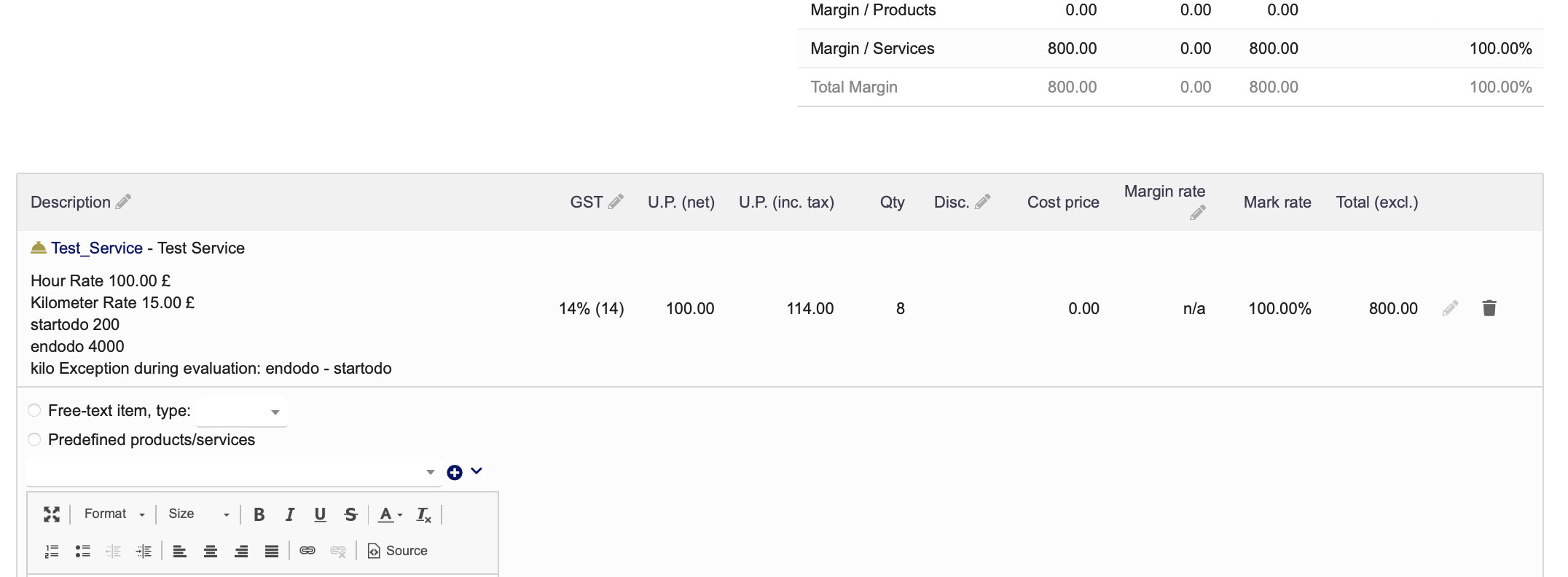Open the Test_Service product link
This screenshot has width=1568, height=577.
click(96, 248)
